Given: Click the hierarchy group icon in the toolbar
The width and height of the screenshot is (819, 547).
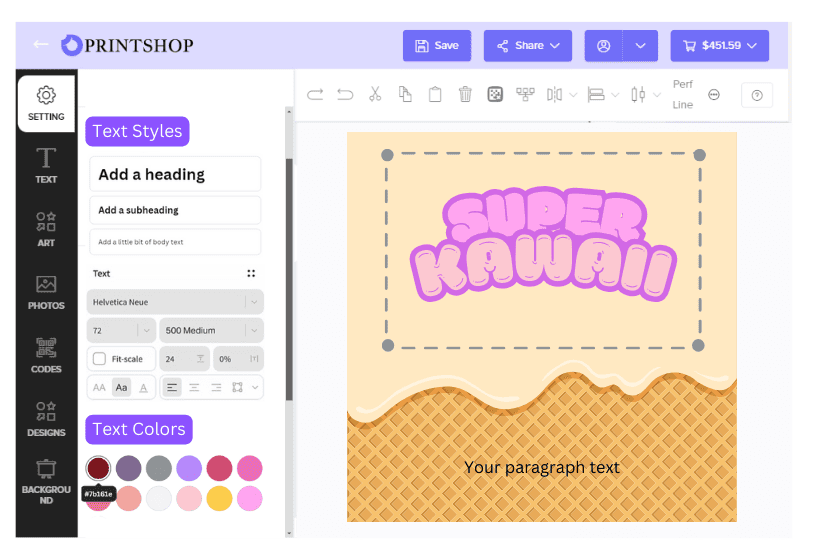Looking at the screenshot, I should pos(525,94).
